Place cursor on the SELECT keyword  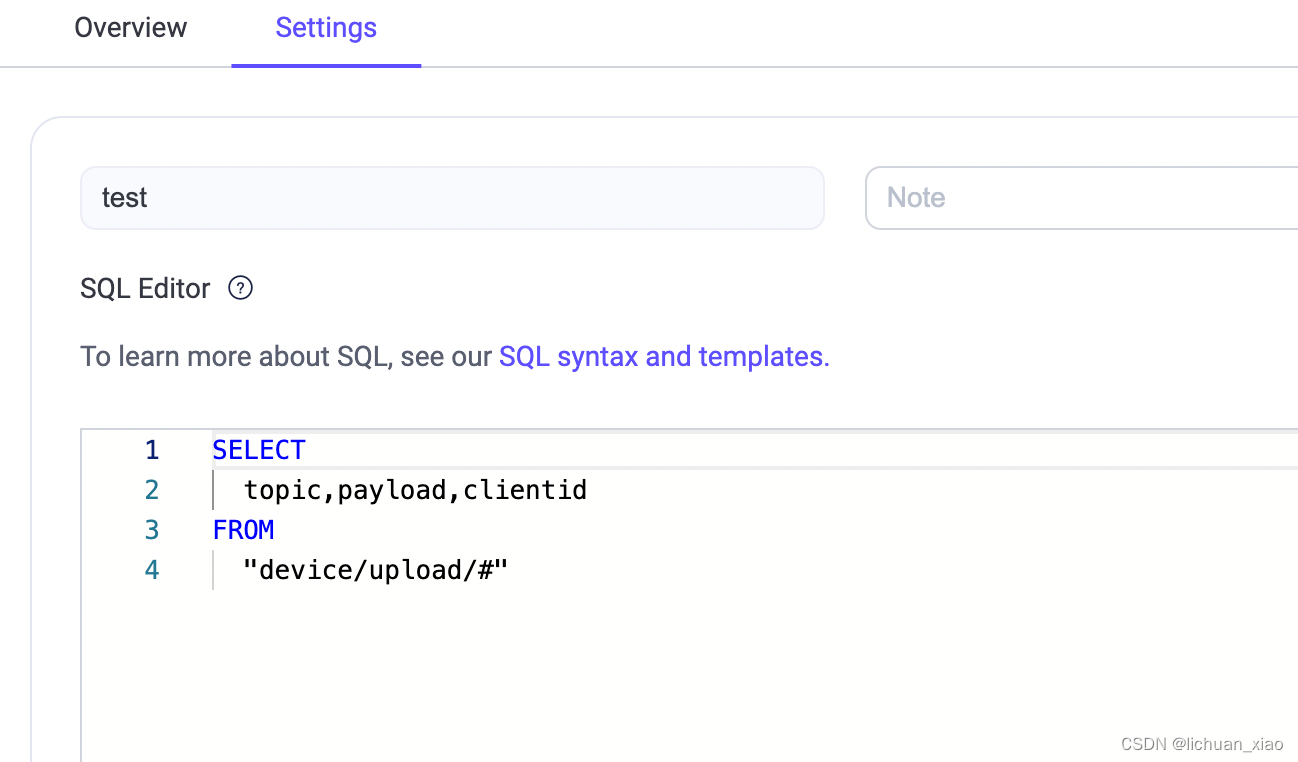point(259,450)
